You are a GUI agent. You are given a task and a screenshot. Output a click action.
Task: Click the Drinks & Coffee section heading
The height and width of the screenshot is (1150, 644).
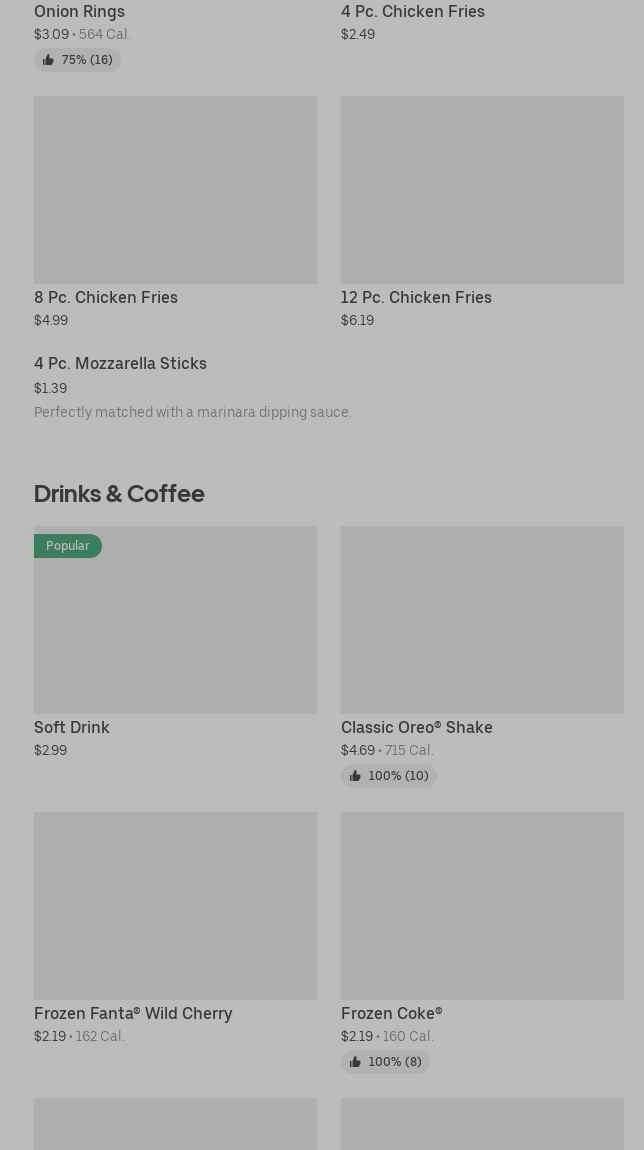119,493
